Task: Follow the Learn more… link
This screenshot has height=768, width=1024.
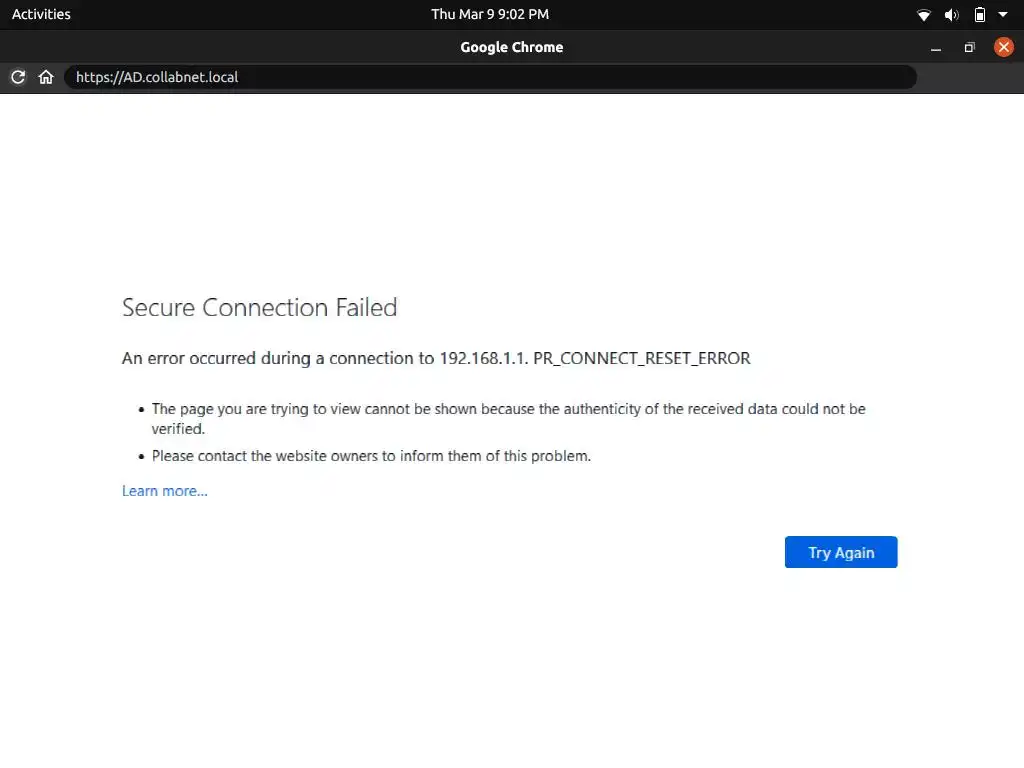Action: tap(165, 491)
